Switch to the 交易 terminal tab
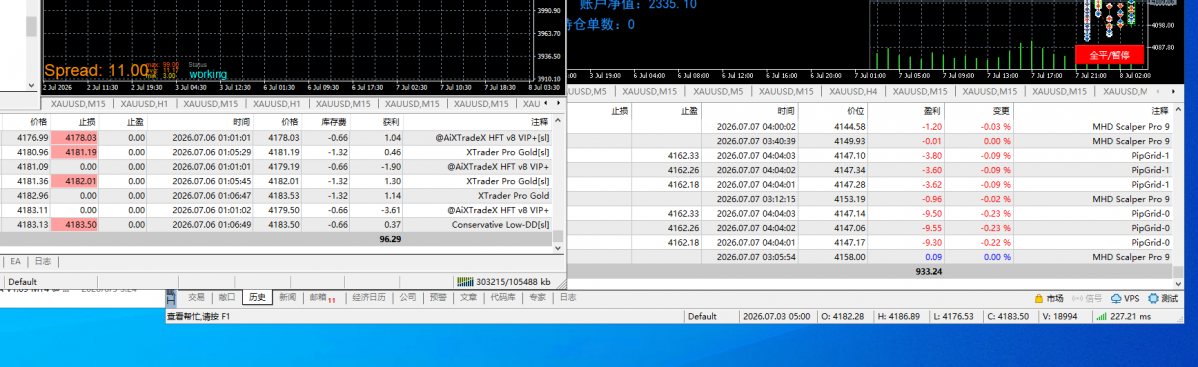Viewport: 1198px width, 367px height. (196, 298)
